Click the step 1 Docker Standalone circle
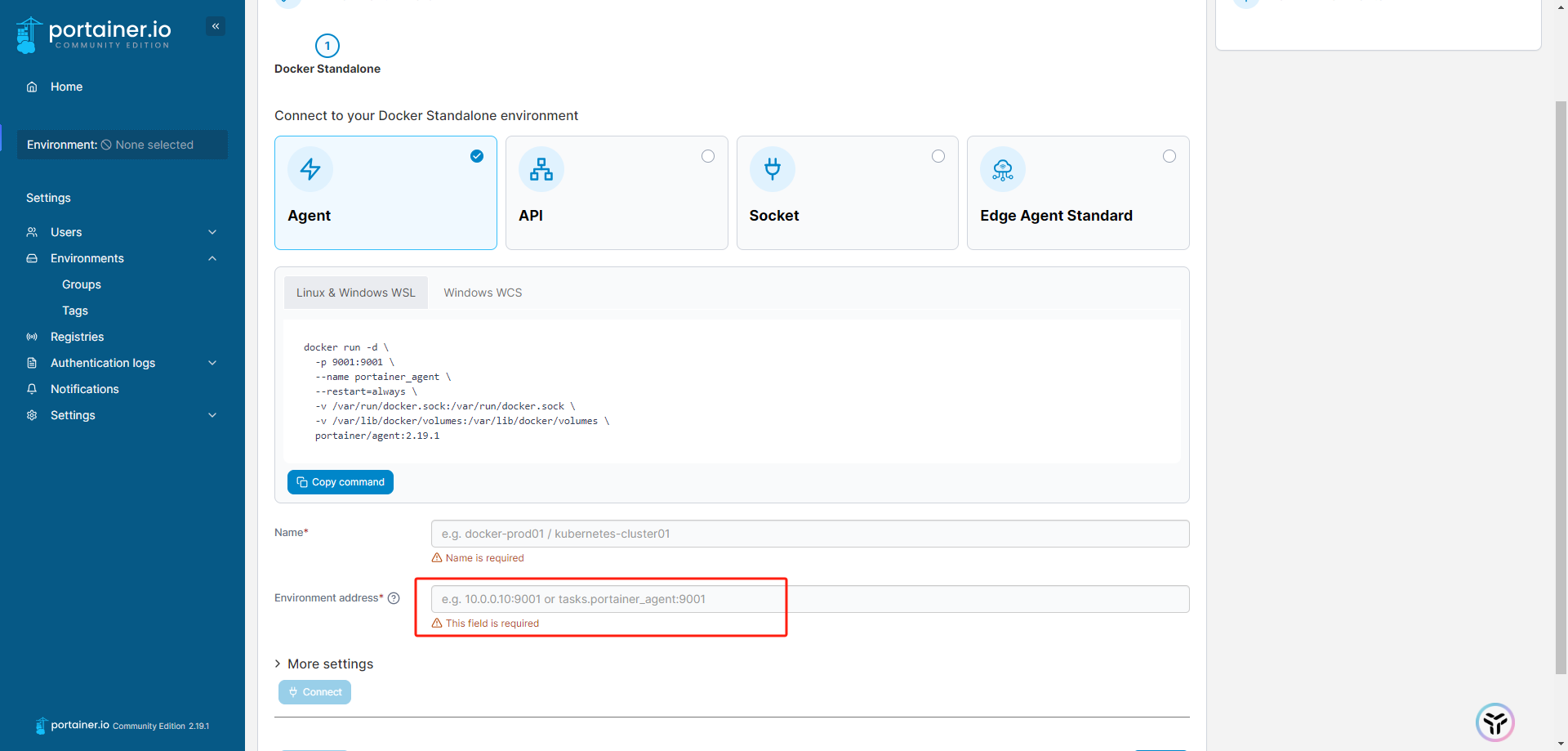Screen dimensions: 1568x751 pyautogui.click(x=327, y=46)
